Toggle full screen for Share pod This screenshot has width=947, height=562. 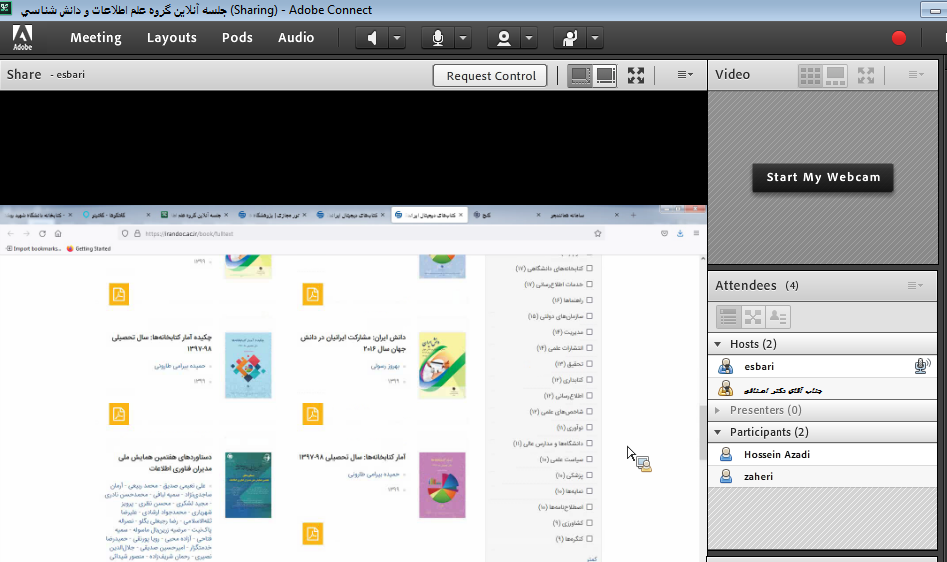pos(636,75)
